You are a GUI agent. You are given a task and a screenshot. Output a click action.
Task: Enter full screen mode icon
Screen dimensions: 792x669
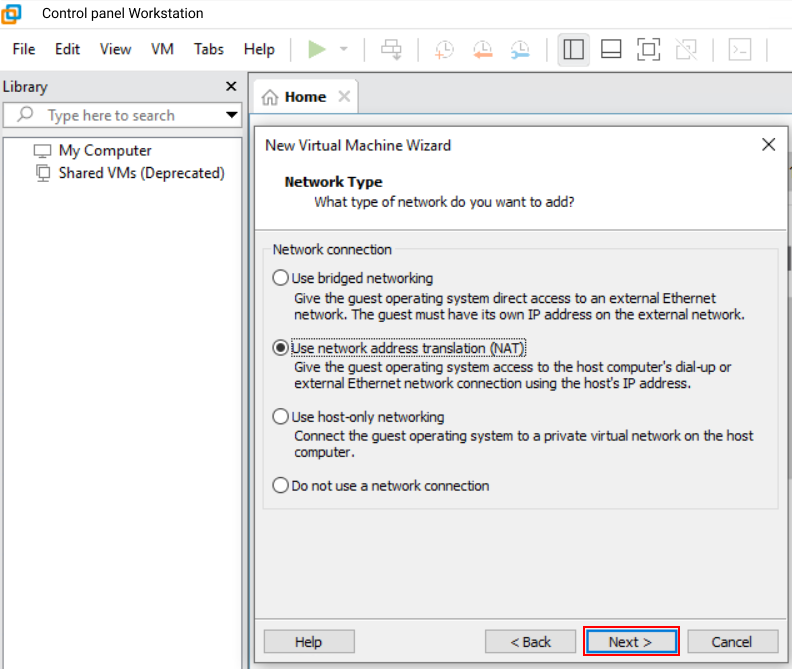click(x=648, y=49)
